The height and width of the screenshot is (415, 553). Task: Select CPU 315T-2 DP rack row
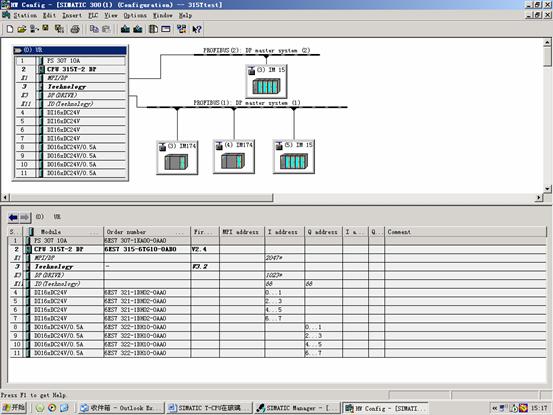pyautogui.click(x=70, y=69)
